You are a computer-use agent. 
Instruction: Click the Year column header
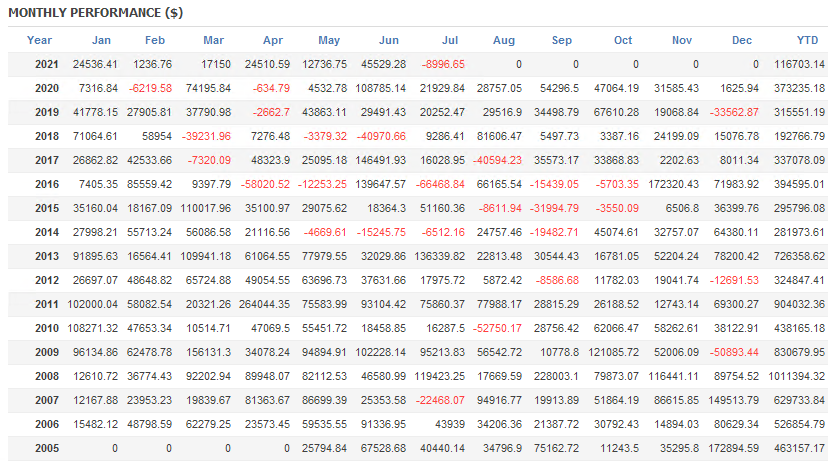(x=40, y=40)
